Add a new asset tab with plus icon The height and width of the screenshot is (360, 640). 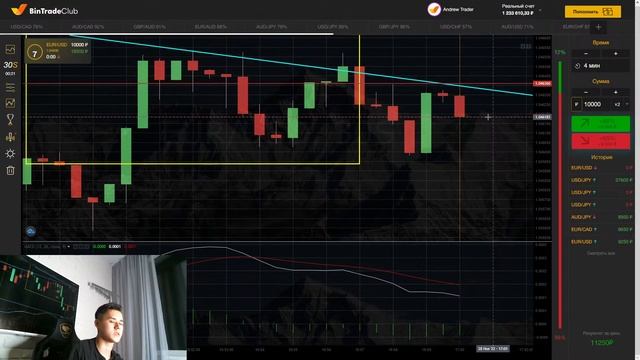(598, 27)
